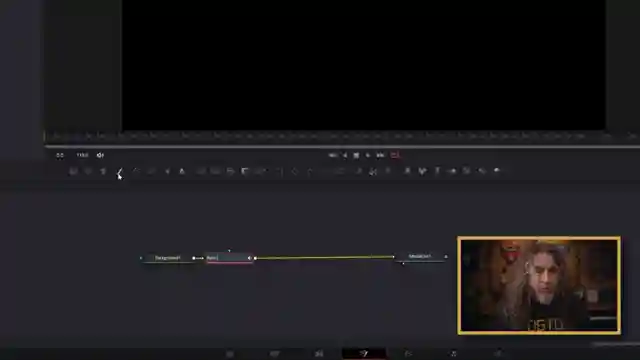This screenshot has height=360, width=640.
Task: Jump to the first frame of the clip
Action: (333, 155)
